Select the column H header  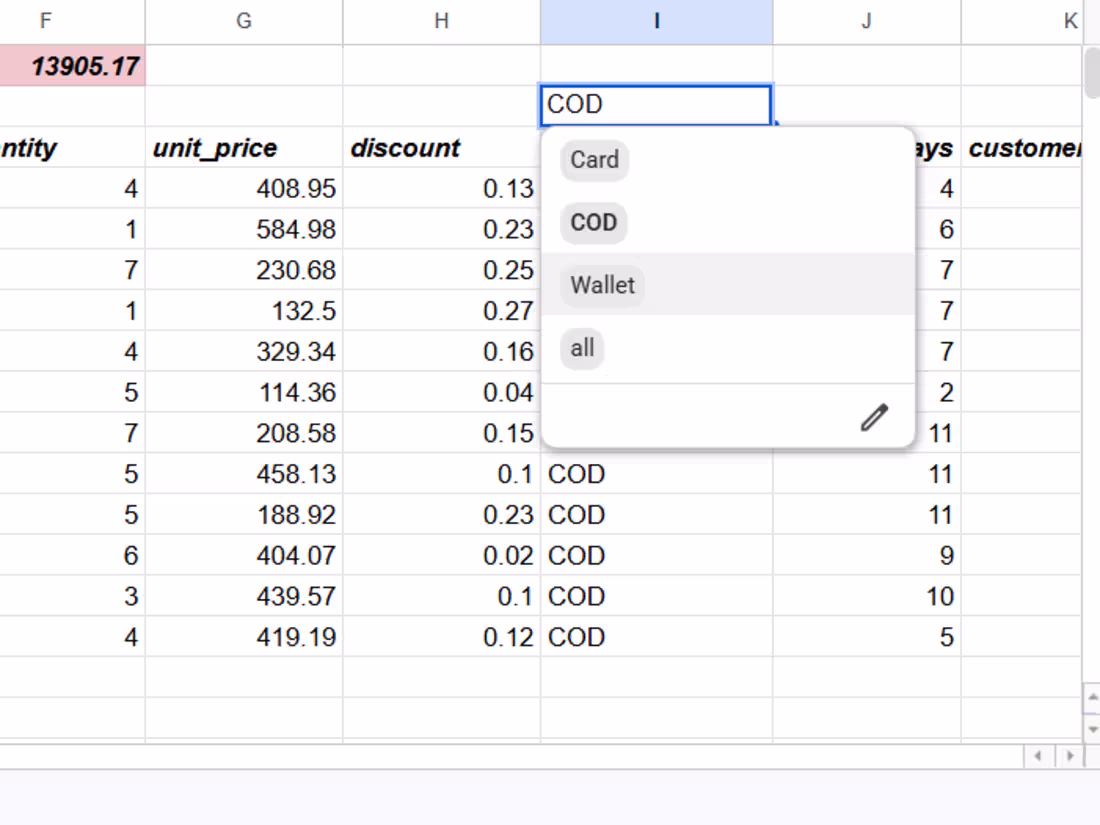click(441, 22)
